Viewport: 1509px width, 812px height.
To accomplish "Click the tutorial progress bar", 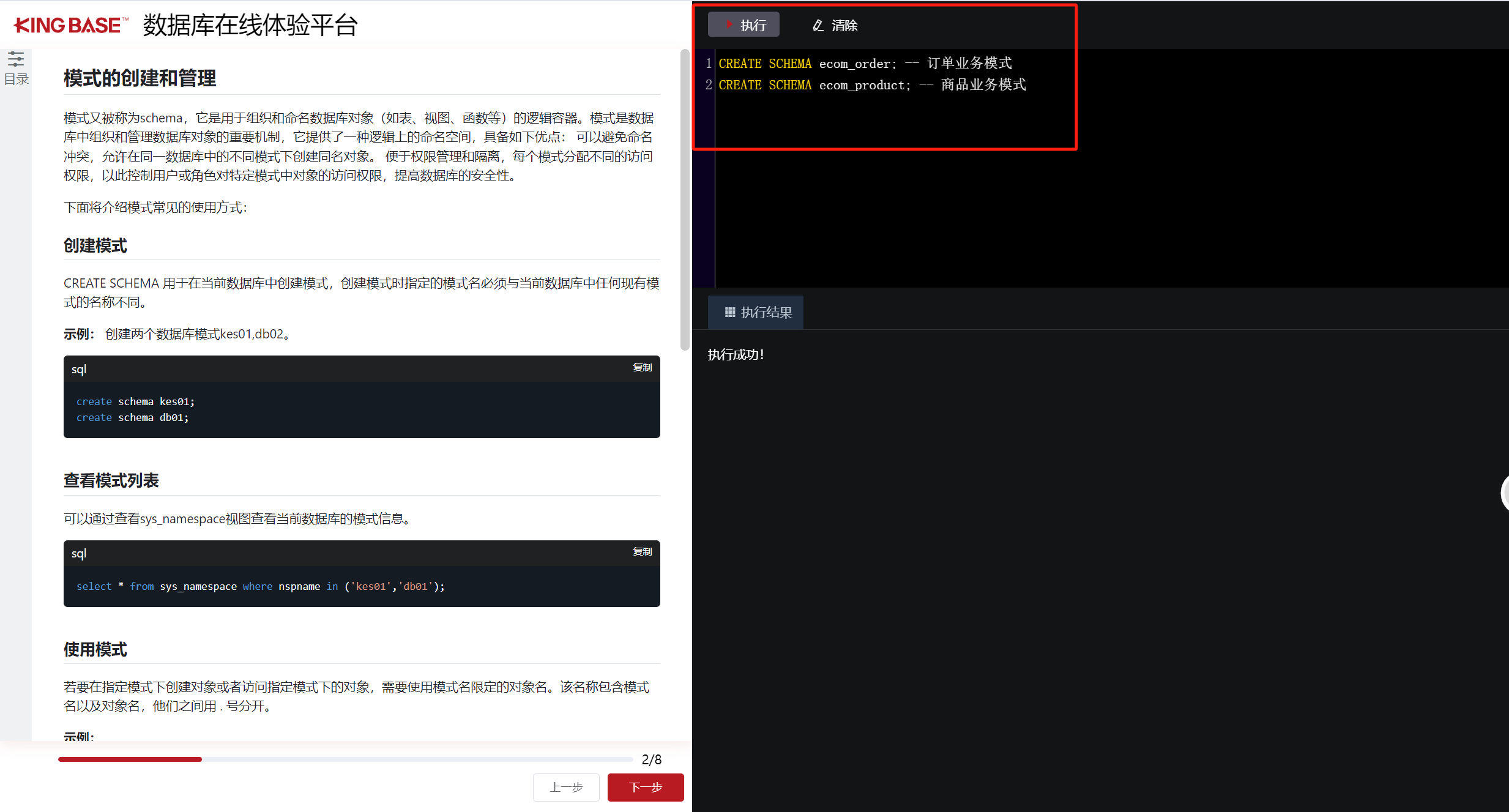I will [x=346, y=759].
